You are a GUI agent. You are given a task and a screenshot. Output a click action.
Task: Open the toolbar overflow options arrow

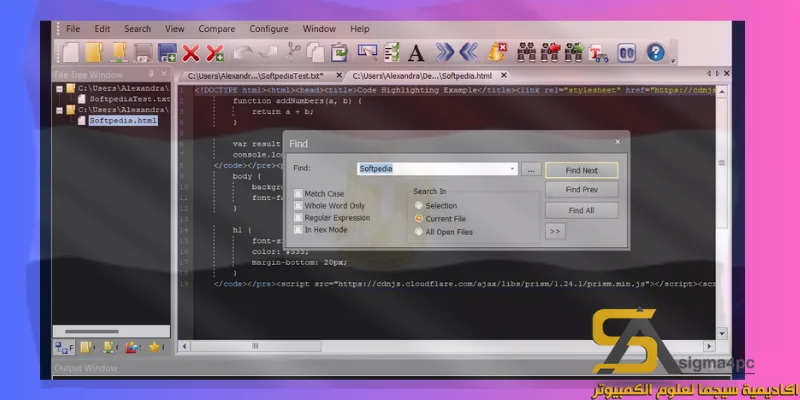coord(673,61)
